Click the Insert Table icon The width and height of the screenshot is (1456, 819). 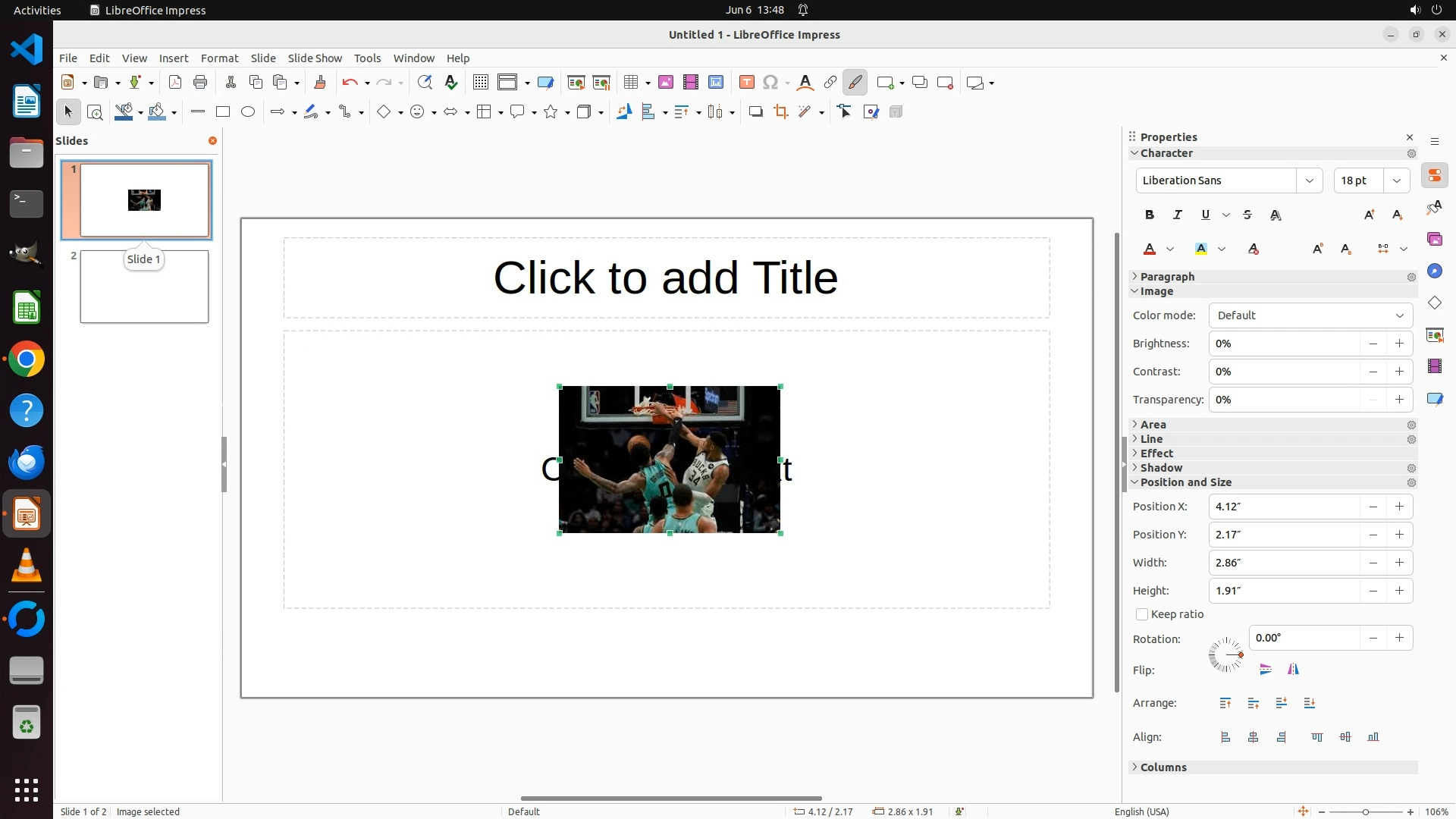tap(630, 83)
